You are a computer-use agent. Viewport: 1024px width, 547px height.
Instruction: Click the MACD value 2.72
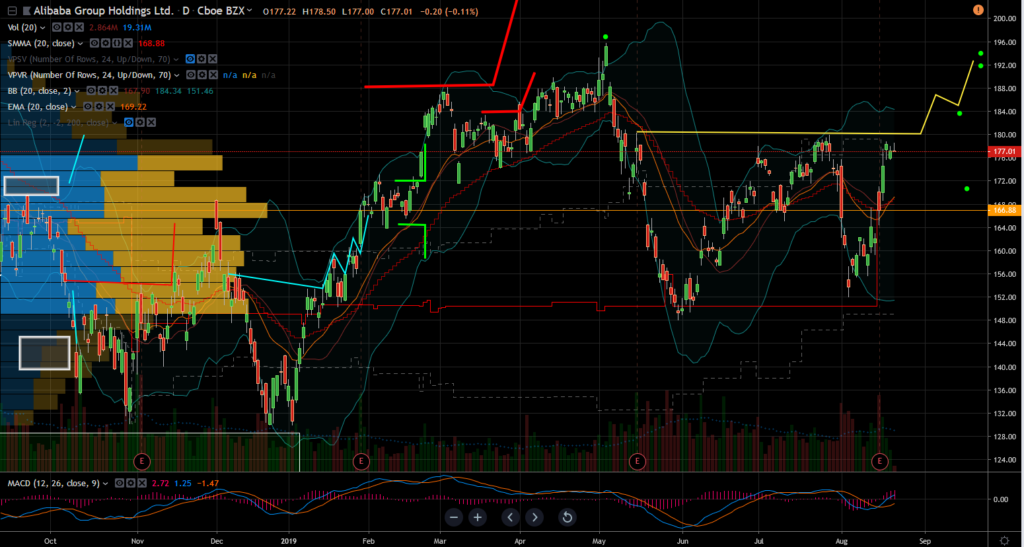coord(160,483)
